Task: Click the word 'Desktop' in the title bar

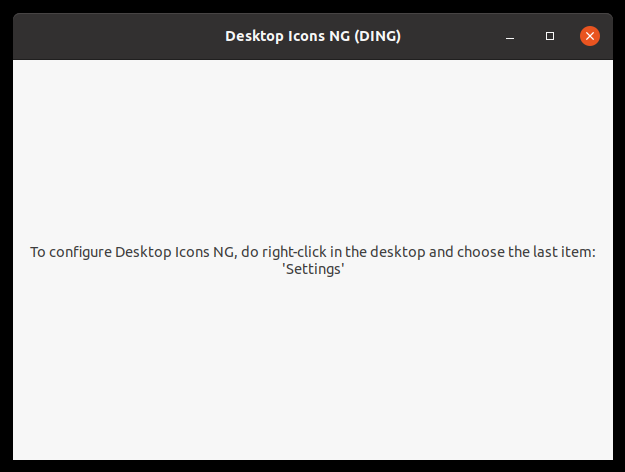Action: tap(254, 36)
